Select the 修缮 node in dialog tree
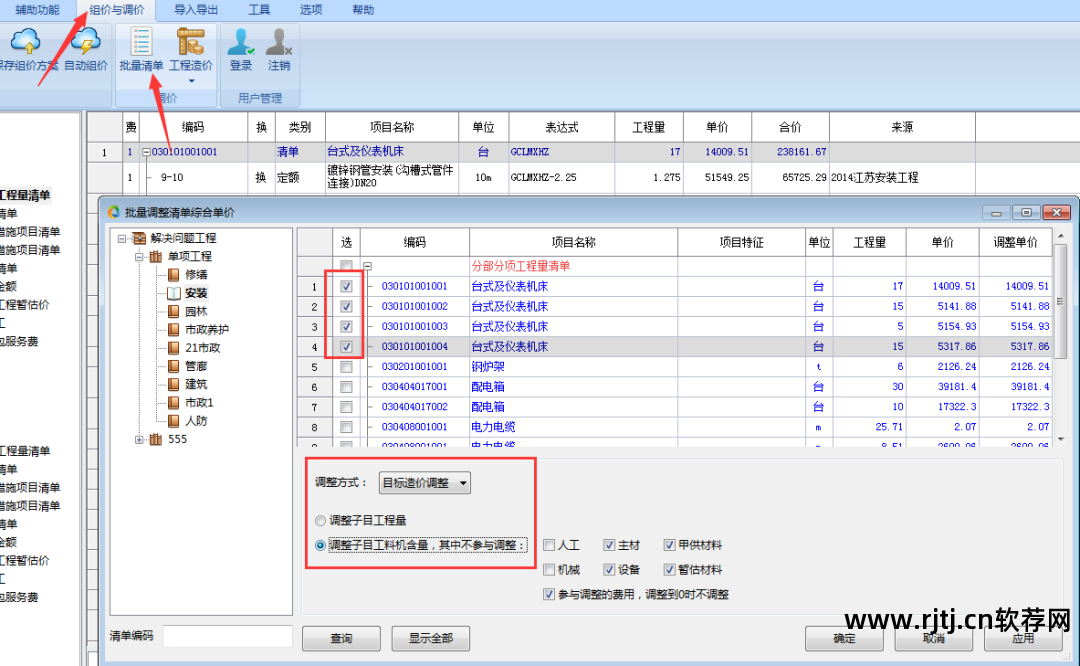 click(x=196, y=275)
